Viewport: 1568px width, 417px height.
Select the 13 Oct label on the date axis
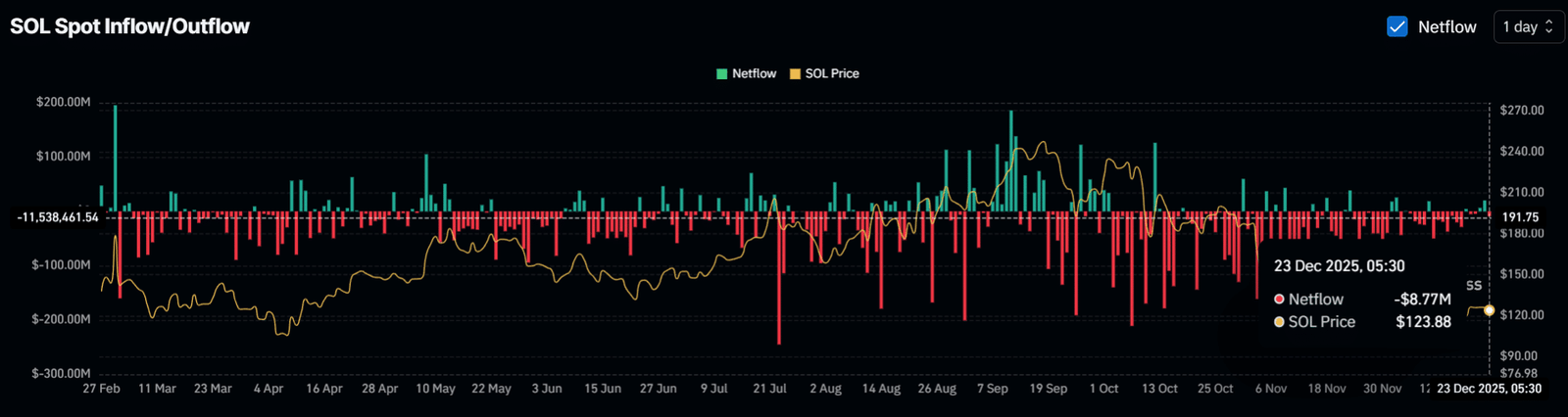1159,389
